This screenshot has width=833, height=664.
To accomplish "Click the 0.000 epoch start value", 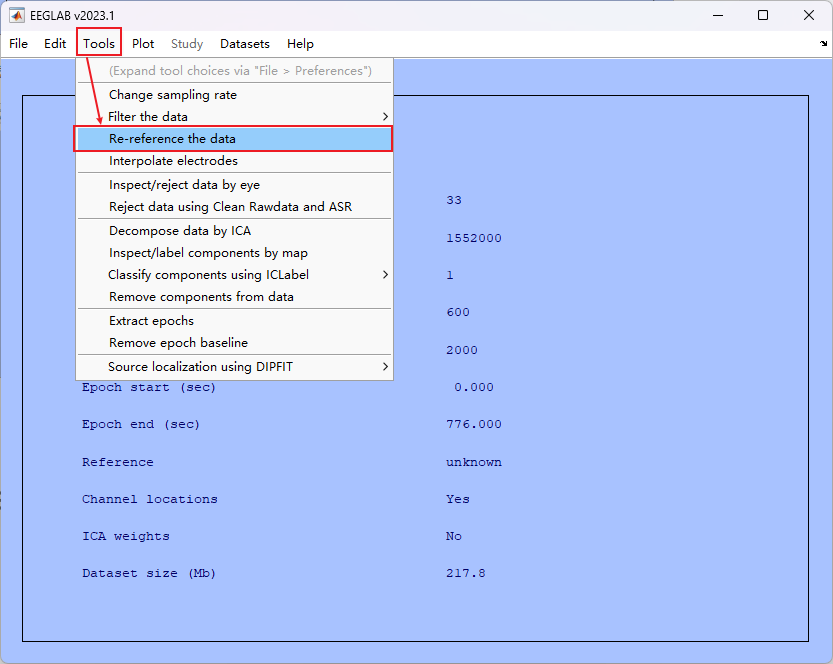I will (x=474, y=387).
